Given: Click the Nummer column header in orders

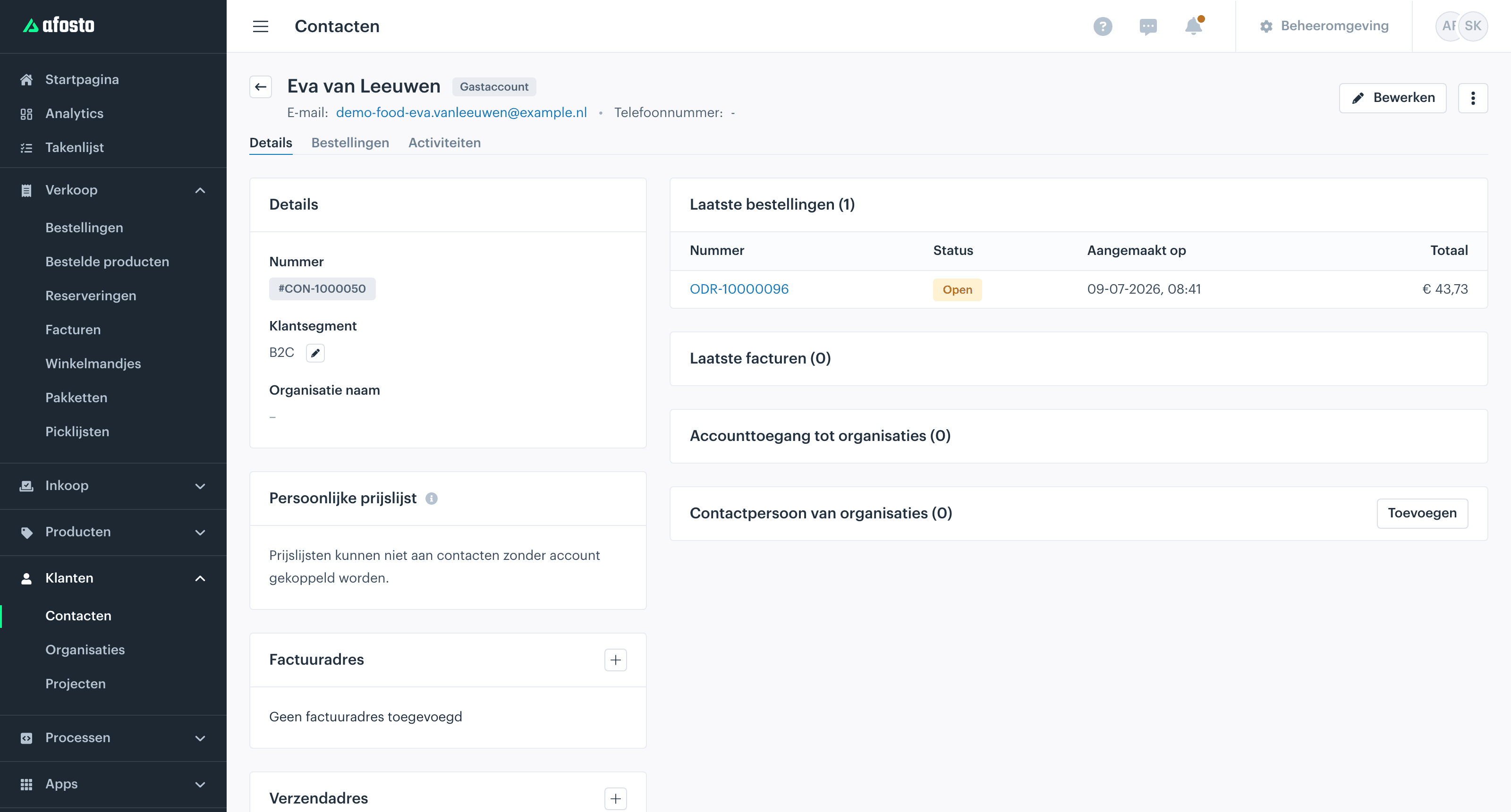Looking at the screenshot, I should click(717, 250).
